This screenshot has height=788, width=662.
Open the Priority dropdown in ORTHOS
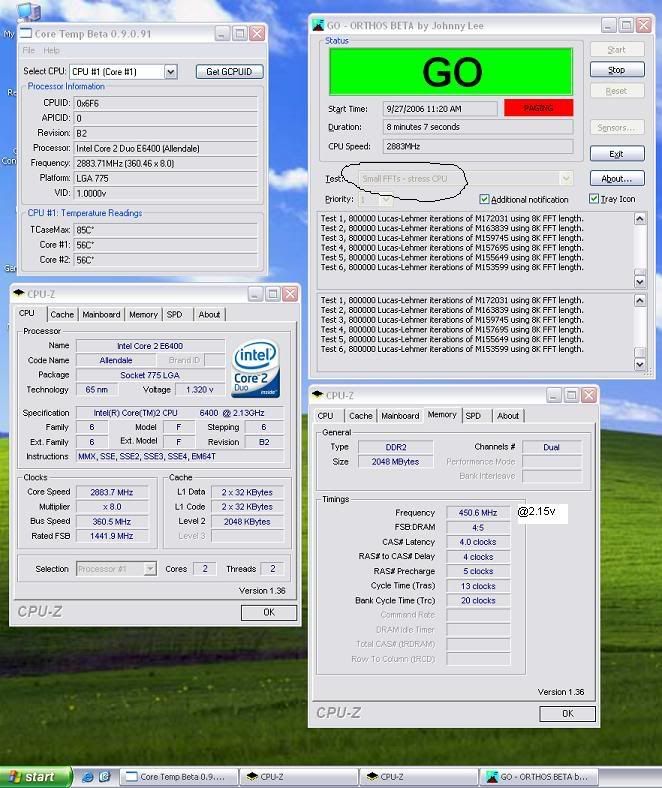pos(385,200)
